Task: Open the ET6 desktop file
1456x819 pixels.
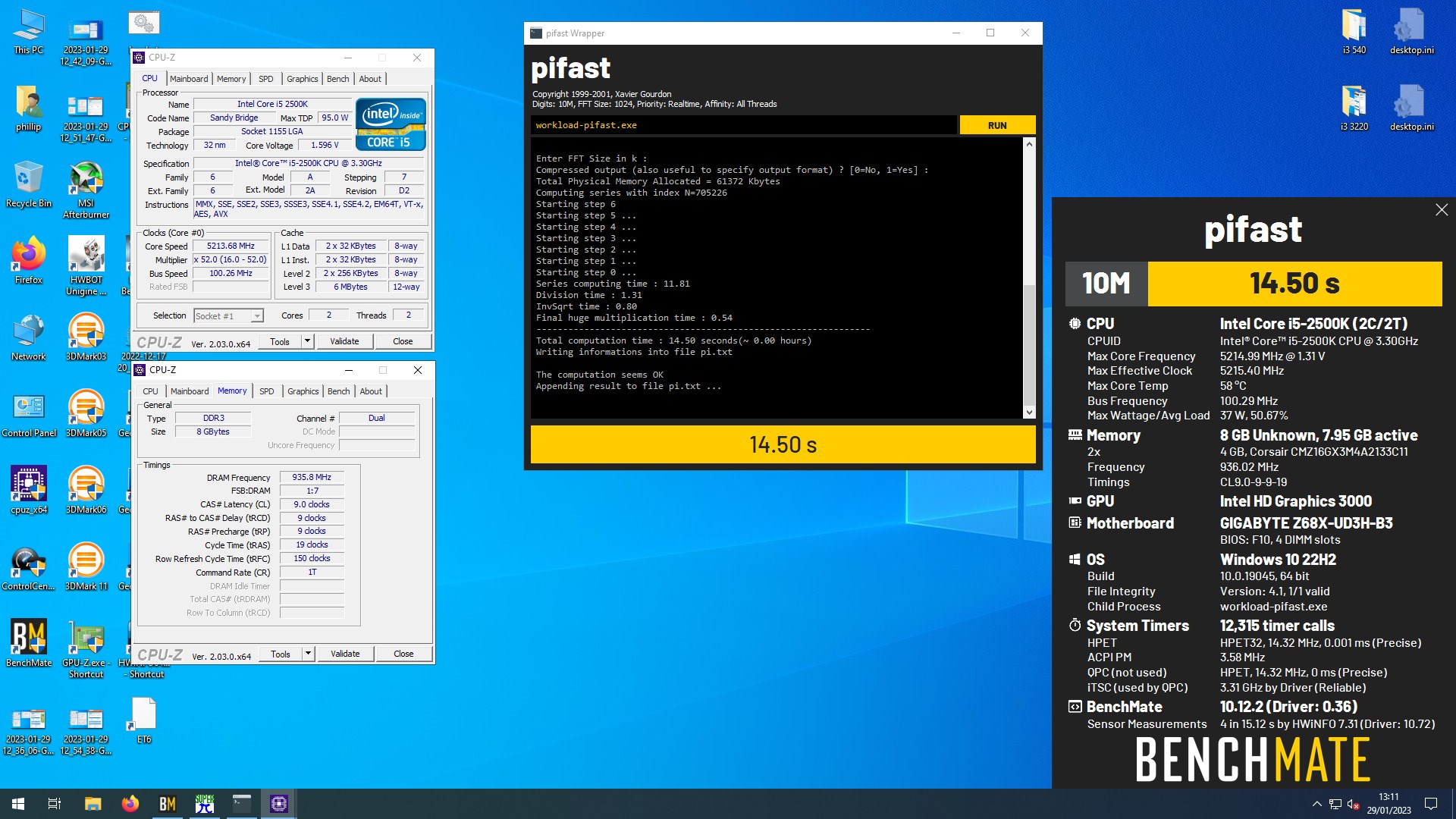Action: coord(144,721)
